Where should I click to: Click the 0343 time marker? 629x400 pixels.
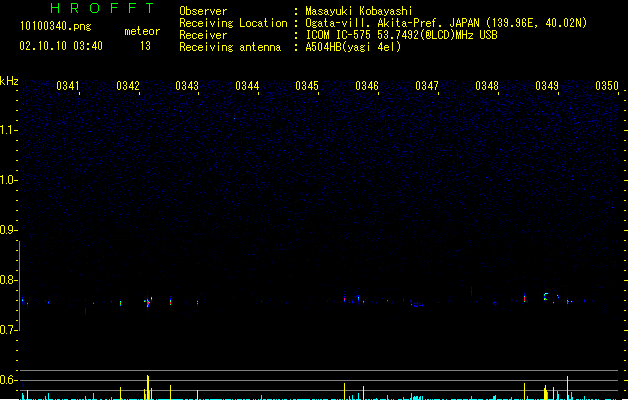point(187,86)
